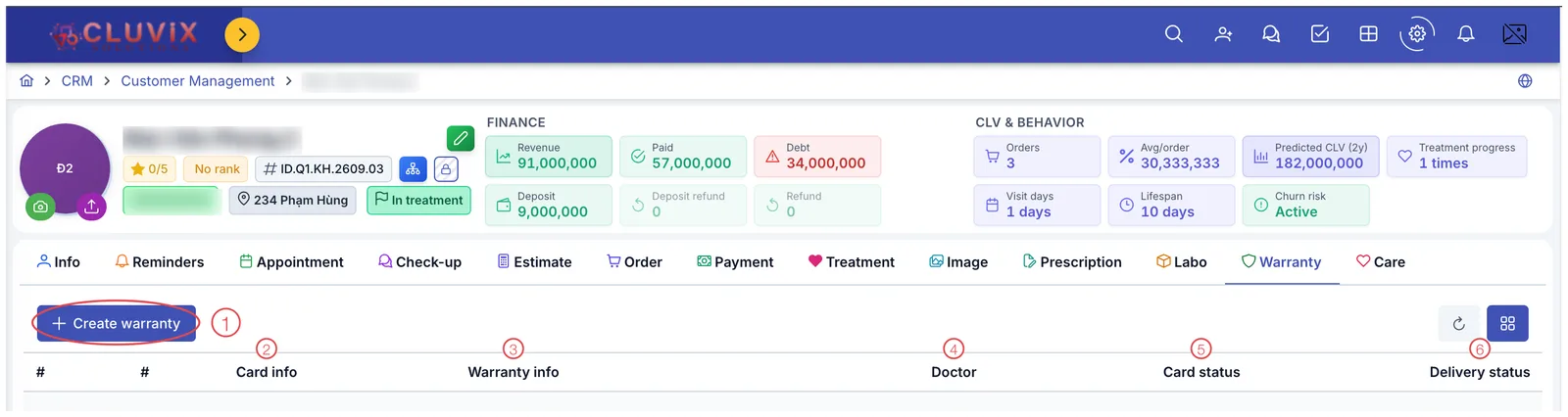Switch to the Prescription tab
Image resolution: width=1568 pixels, height=417 pixels.
coord(1072,262)
